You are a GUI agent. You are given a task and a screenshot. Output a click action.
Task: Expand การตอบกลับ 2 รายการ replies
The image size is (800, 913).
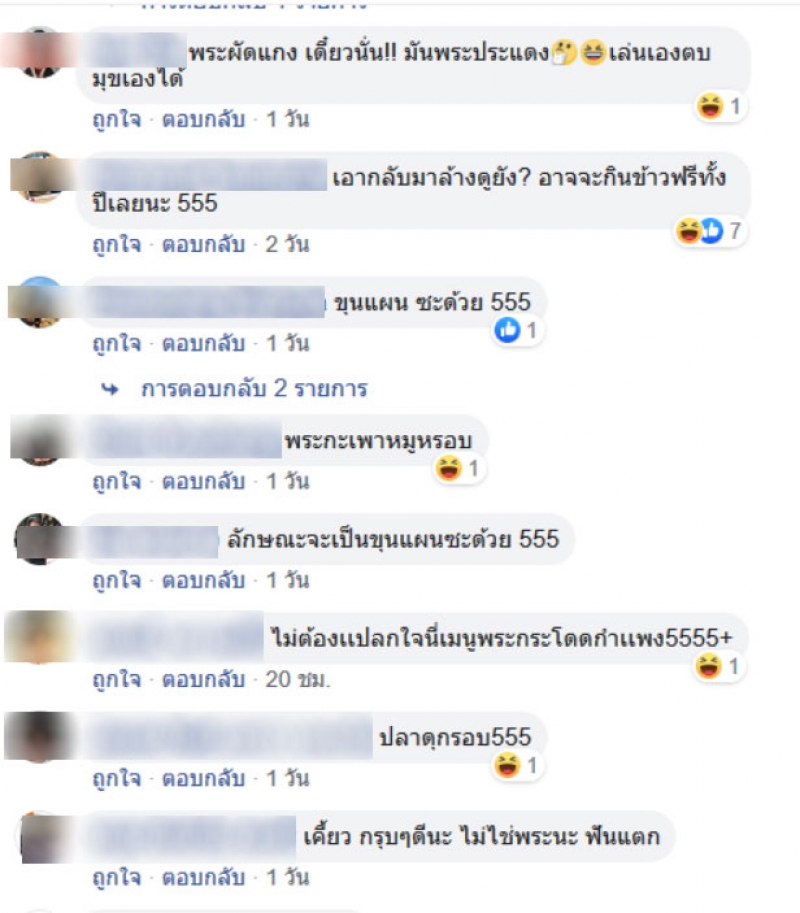click(254, 388)
